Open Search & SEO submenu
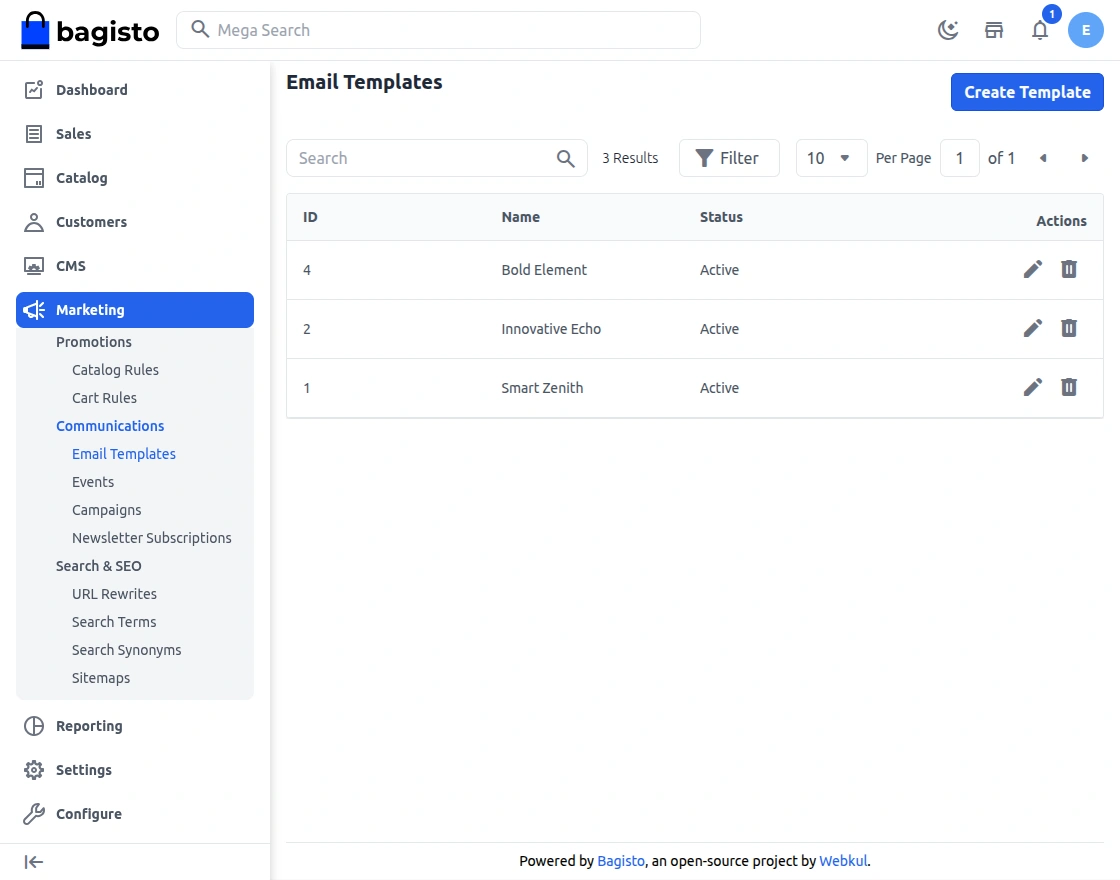 pos(99,566)
